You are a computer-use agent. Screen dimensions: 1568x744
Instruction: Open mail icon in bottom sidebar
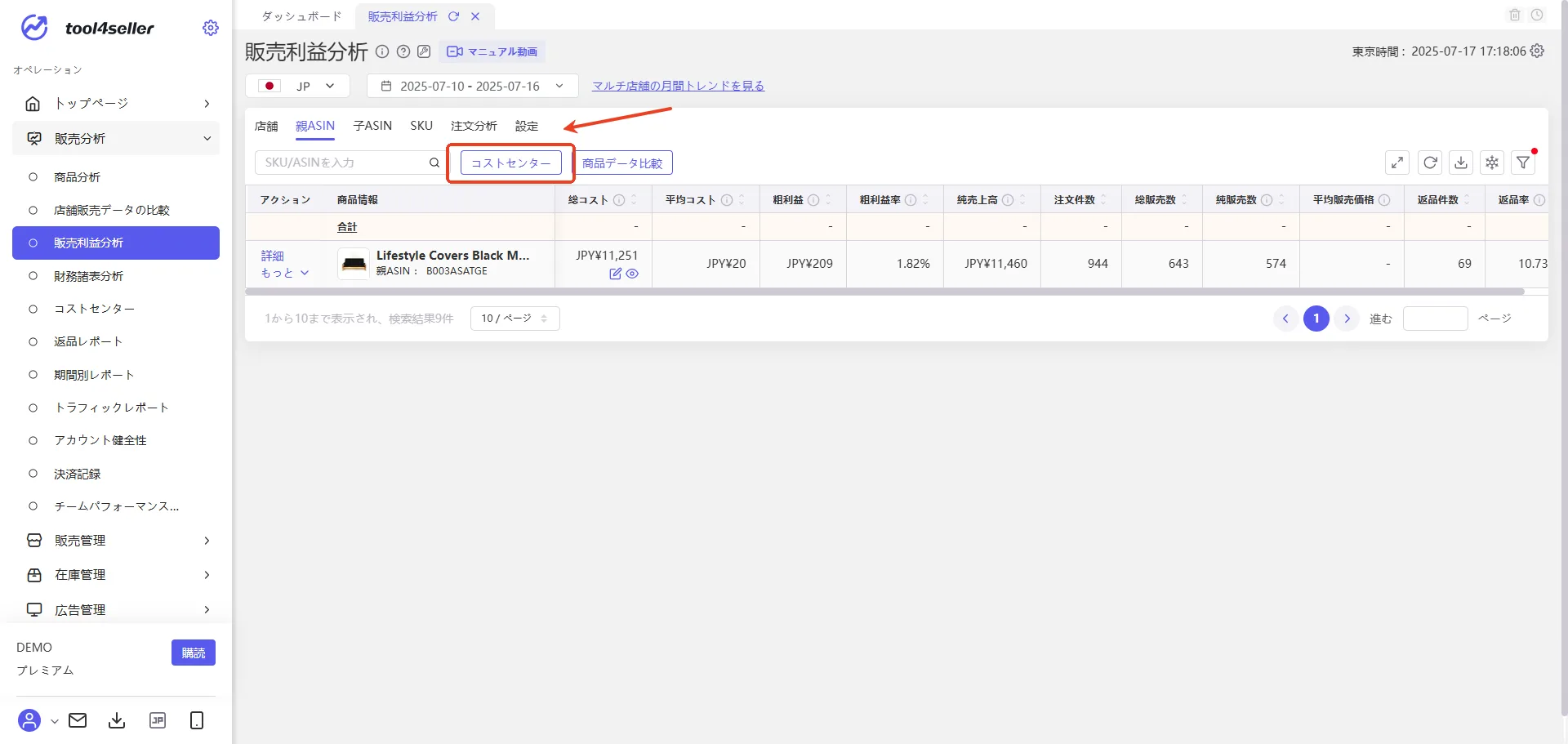point(78,720)
